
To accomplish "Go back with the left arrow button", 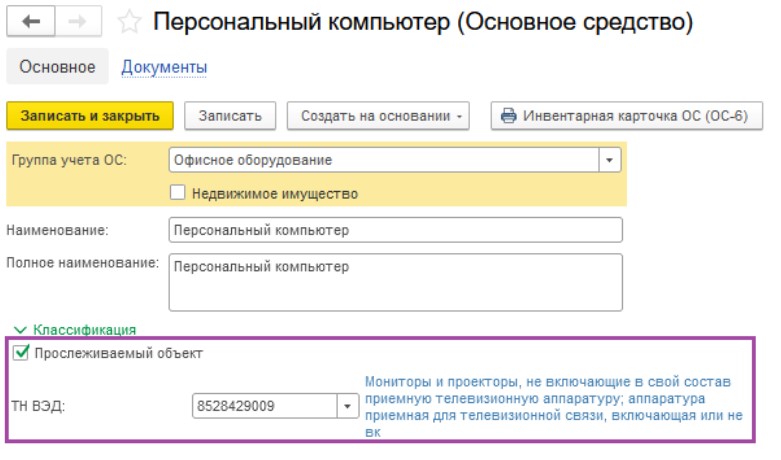I will tap(31, 21).
